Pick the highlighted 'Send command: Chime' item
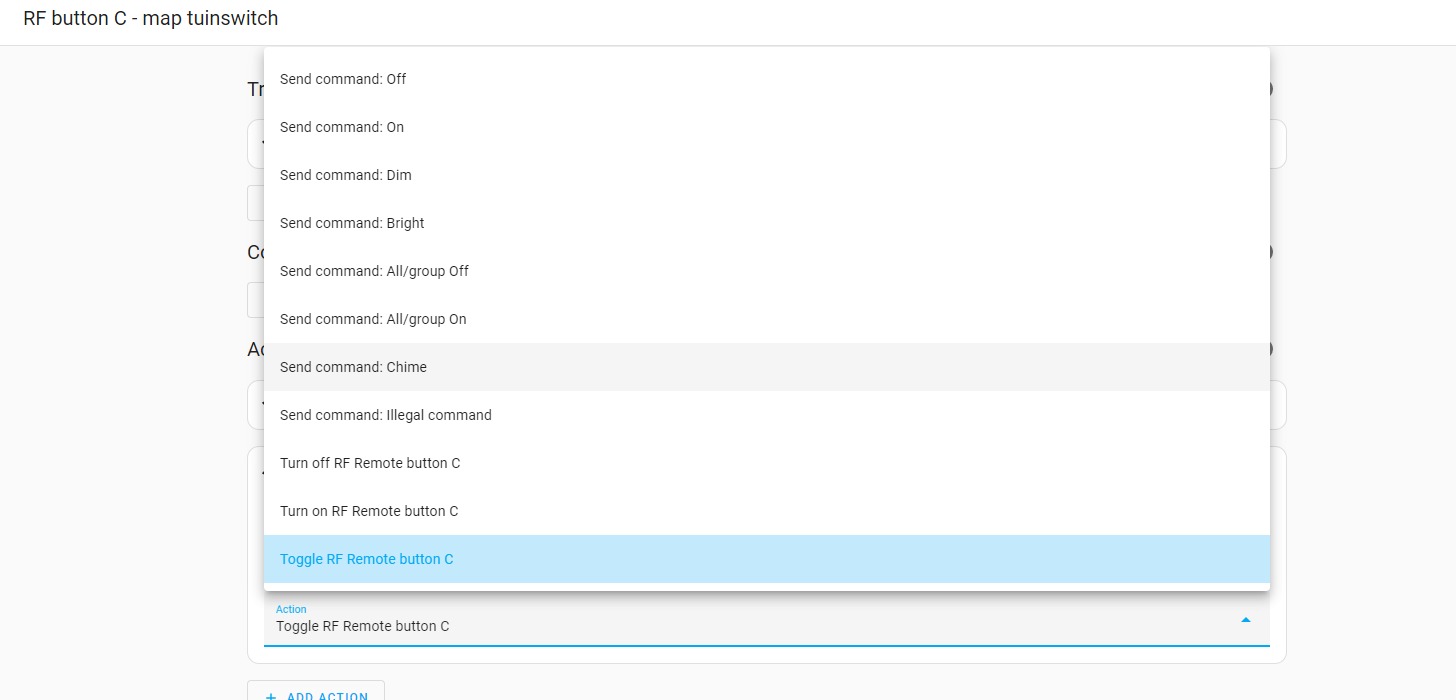This screenshot has width=1456, height=700. pyautogui.click(x=353, y=367)
